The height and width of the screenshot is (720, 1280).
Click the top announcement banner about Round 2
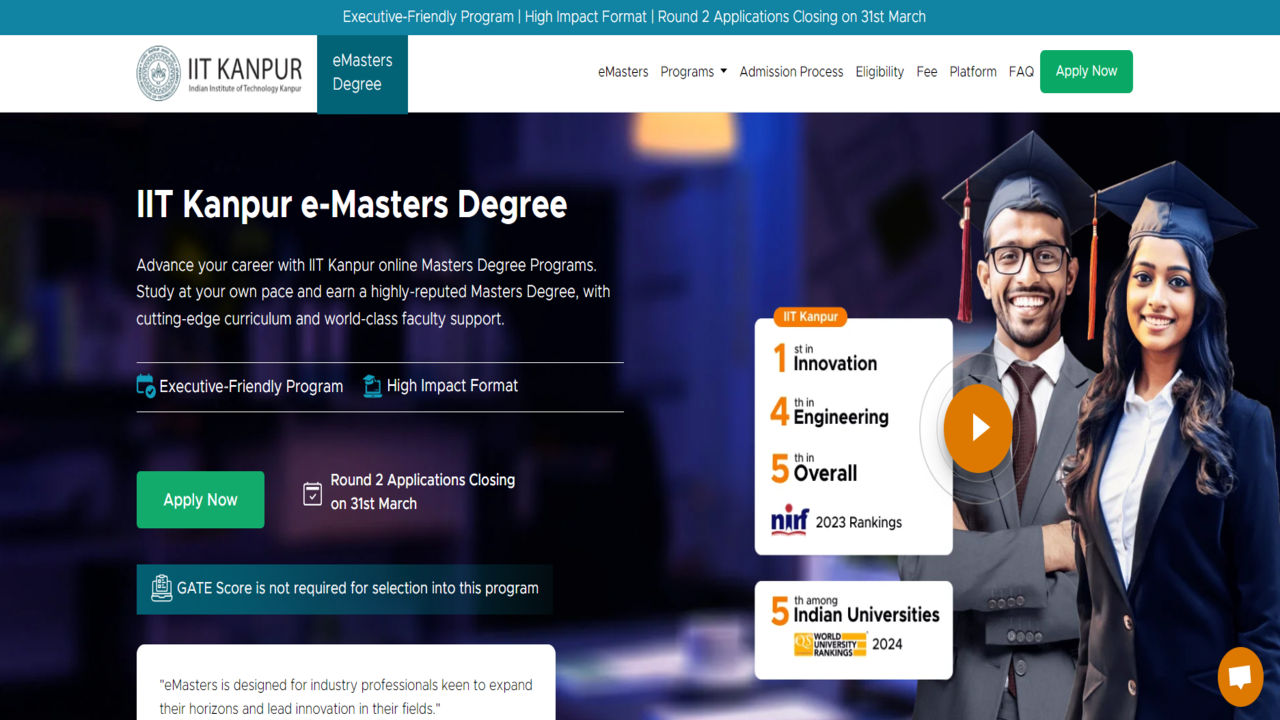click(x=634, y=17)
